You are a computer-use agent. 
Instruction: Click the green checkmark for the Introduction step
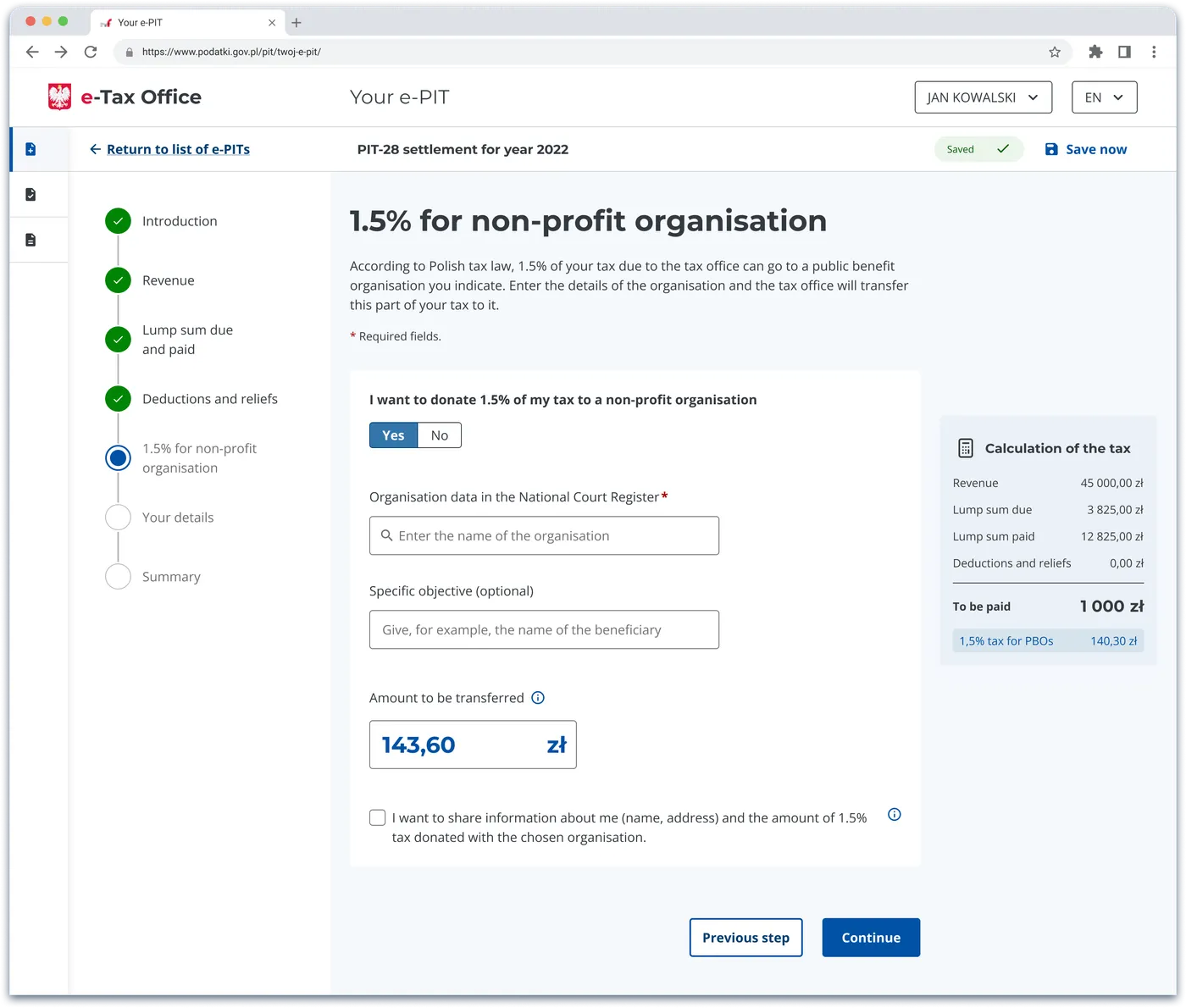click(118, 221)
